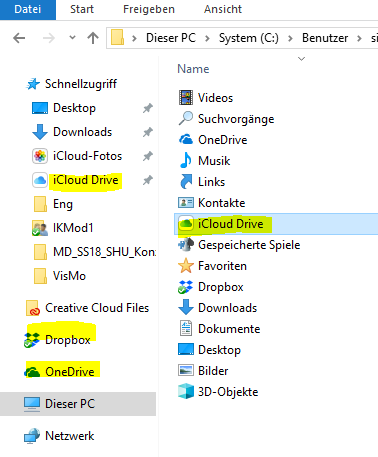Click the Bilder picture icon

click(186, 370)
